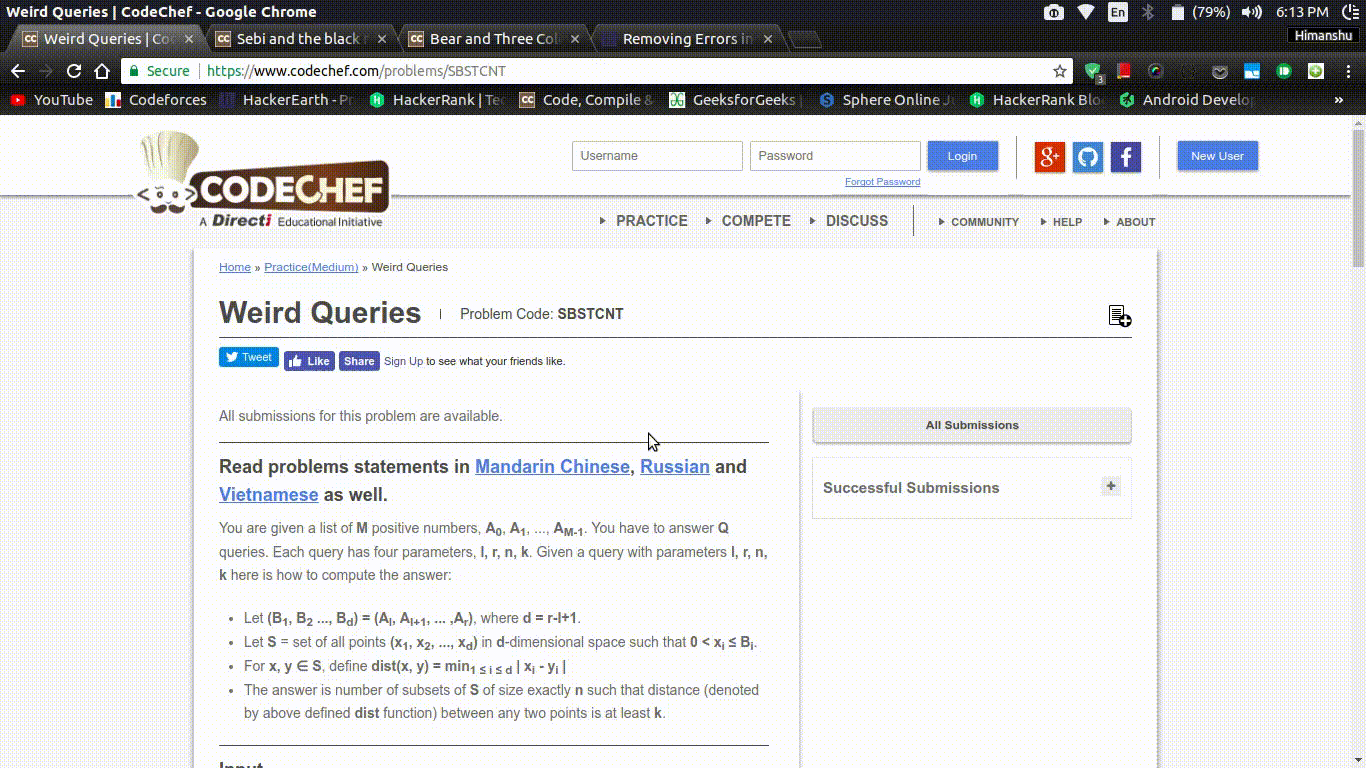The height and width of the screenshot is (768, 1366).
Task: Open the Mandarin Chinese problem statement
Action: tap(552, 467)
